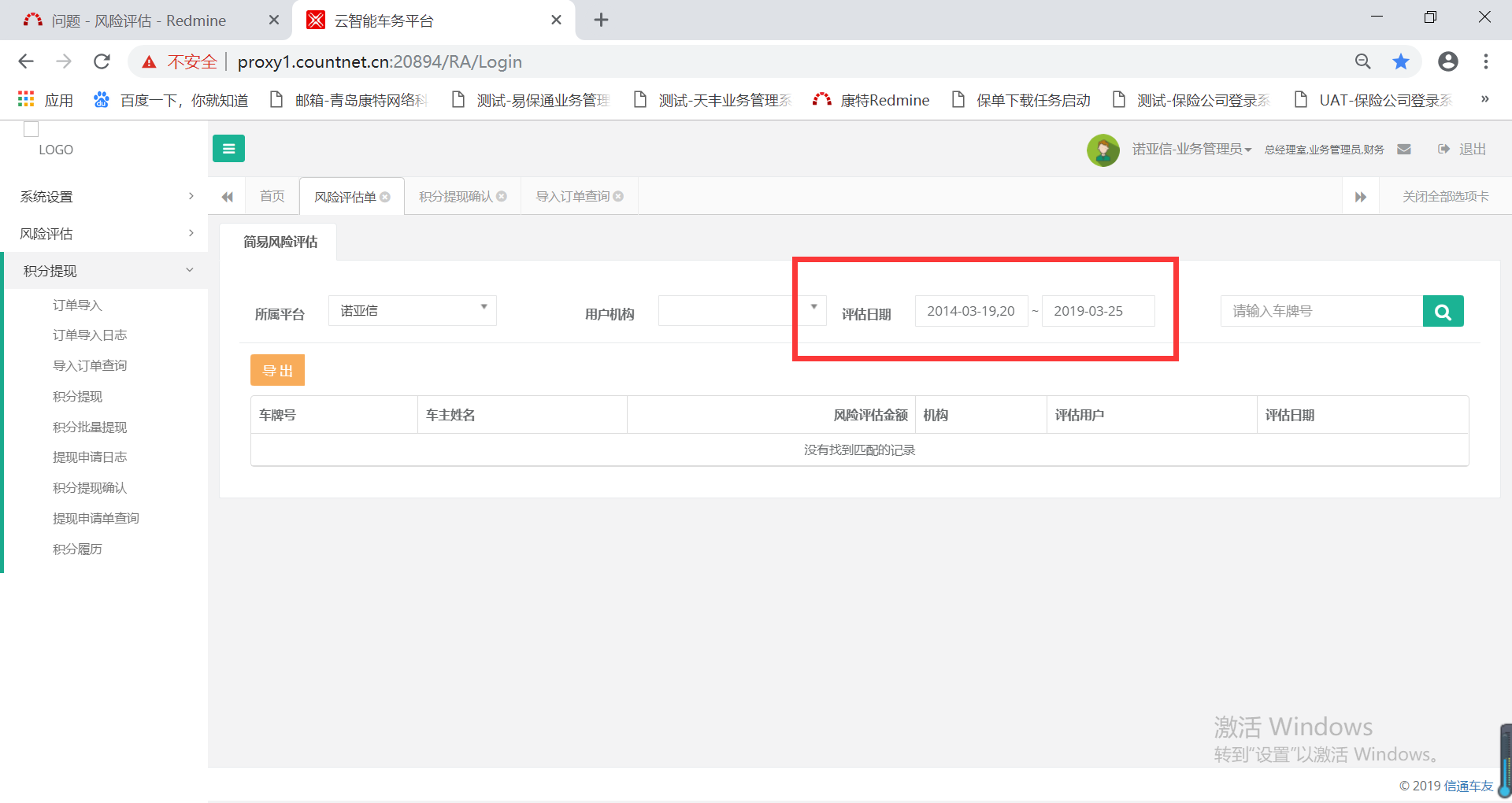Open 订单导入 in the sidebar
Image resolution: width=1512 pixels, height=803 pixels.
(x=77, y=305)
